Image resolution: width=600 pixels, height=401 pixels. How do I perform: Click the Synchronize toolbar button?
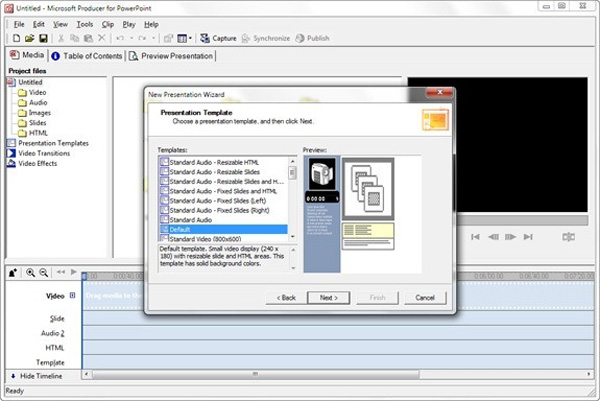(266, 38)
